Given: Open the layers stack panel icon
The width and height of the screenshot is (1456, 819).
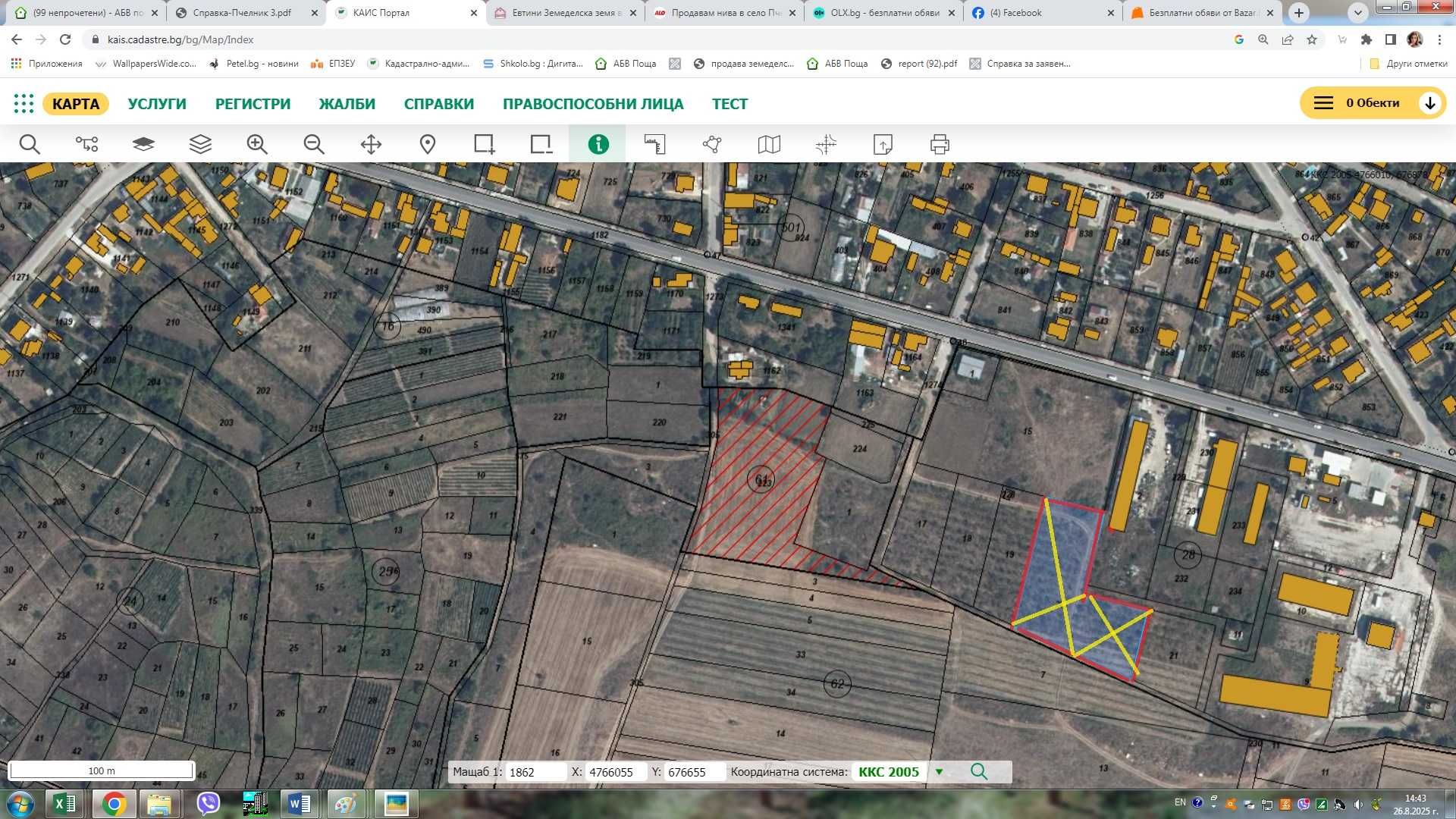Looking at the screenshot, I should point(200,144).
